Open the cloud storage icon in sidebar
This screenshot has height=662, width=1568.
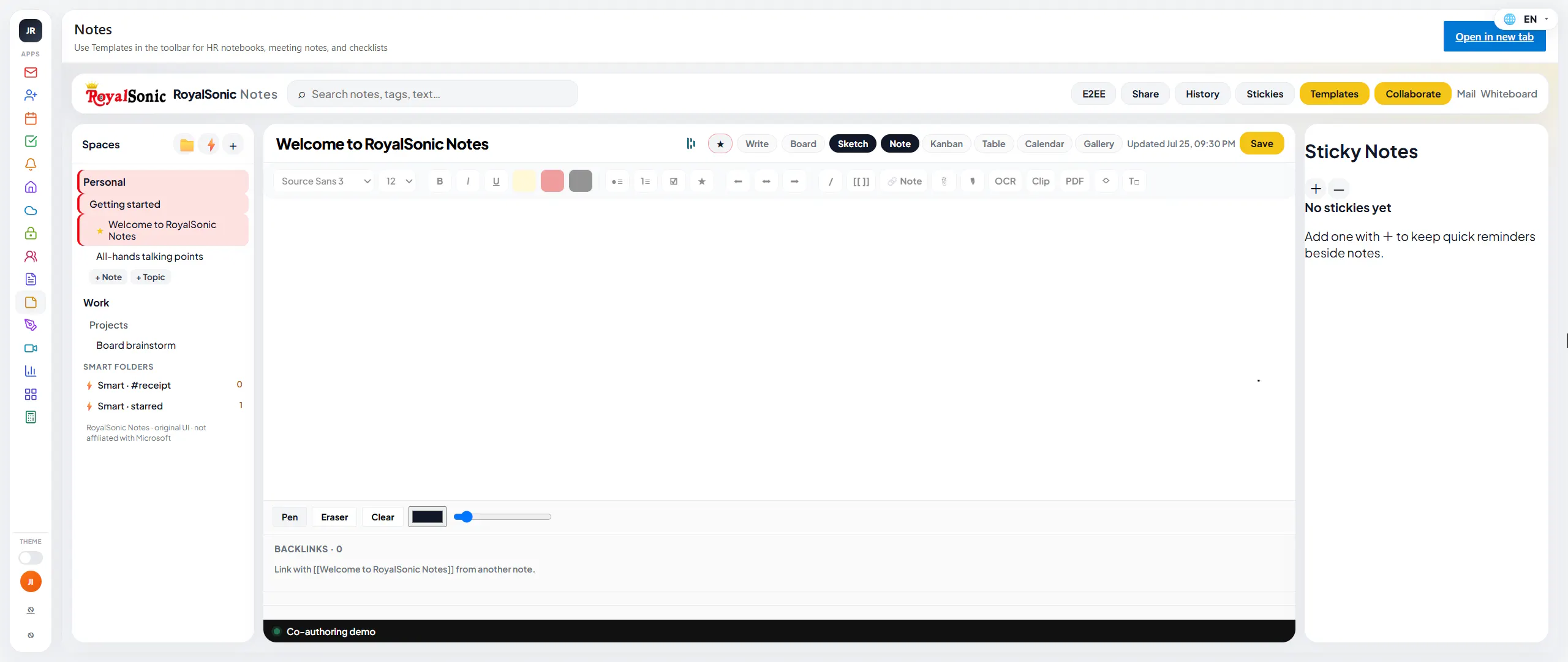tap(31, 210)
